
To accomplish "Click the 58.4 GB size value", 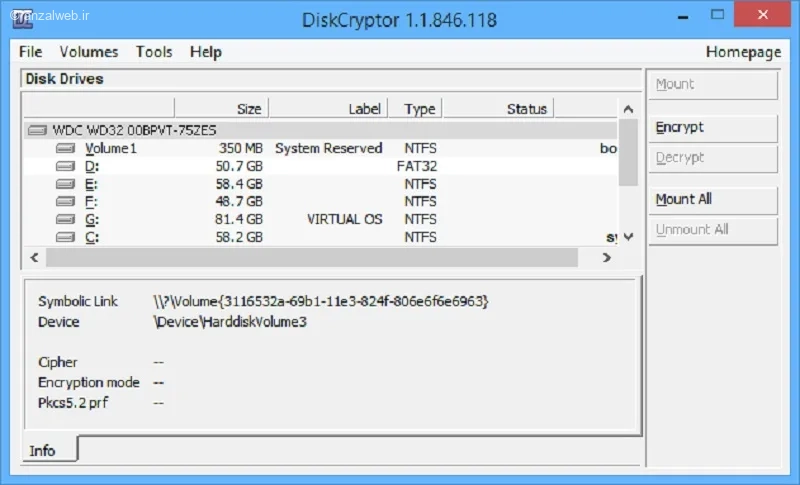I will click(239, 184).
